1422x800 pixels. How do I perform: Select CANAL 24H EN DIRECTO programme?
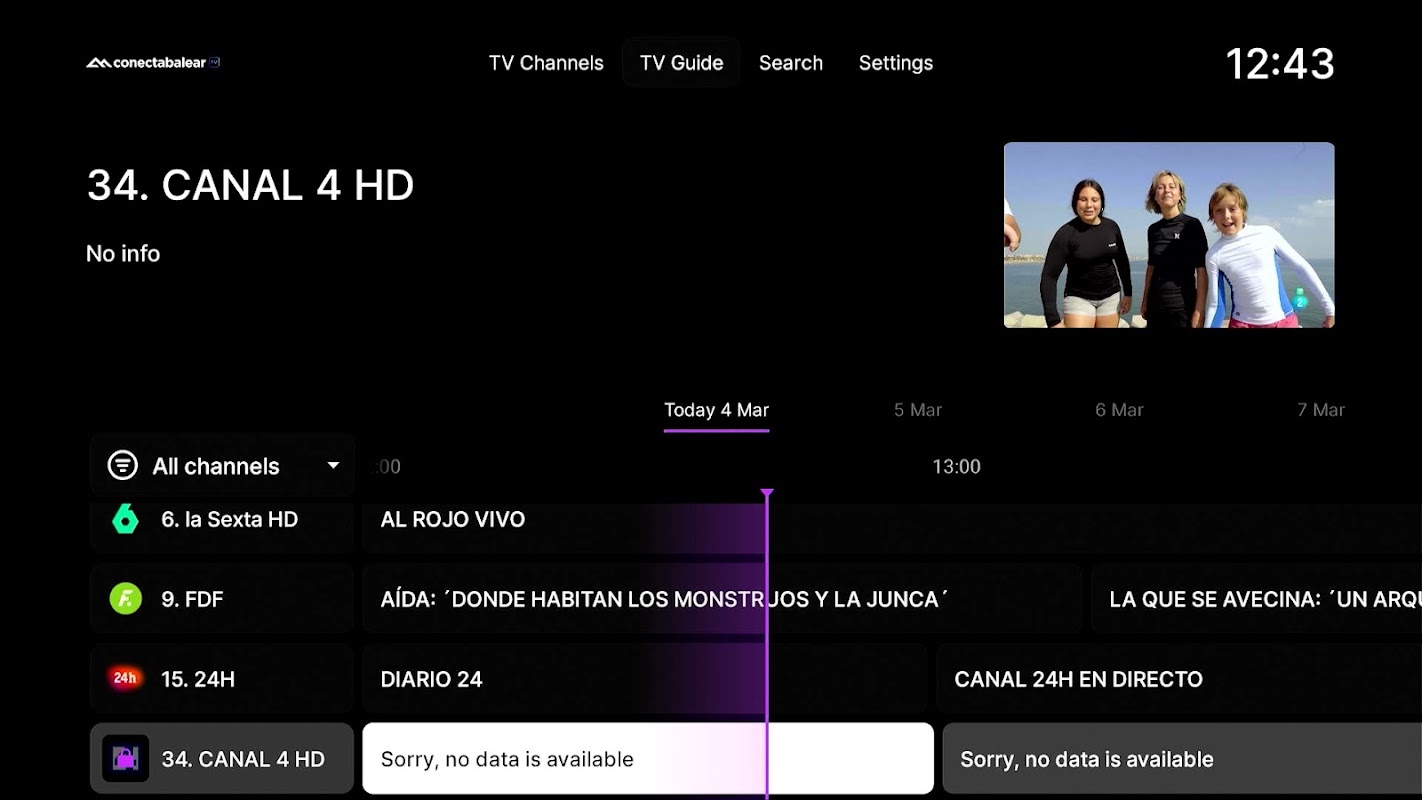click(x=1179, y=679)
